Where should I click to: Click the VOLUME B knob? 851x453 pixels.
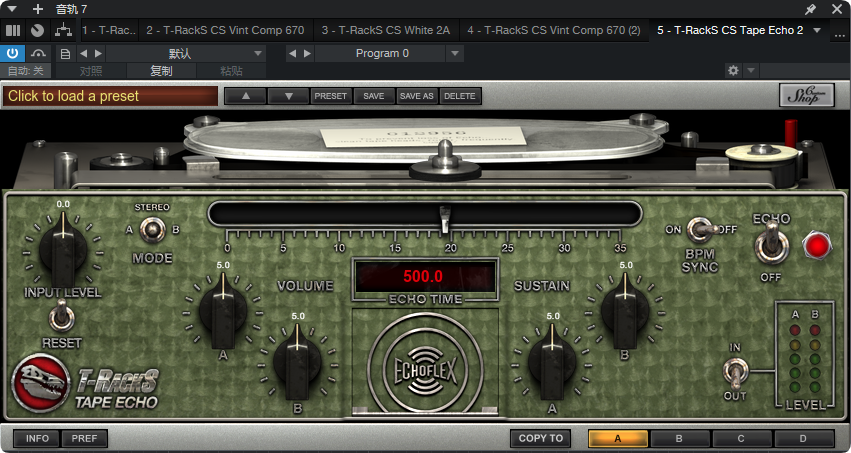(297, 362)
